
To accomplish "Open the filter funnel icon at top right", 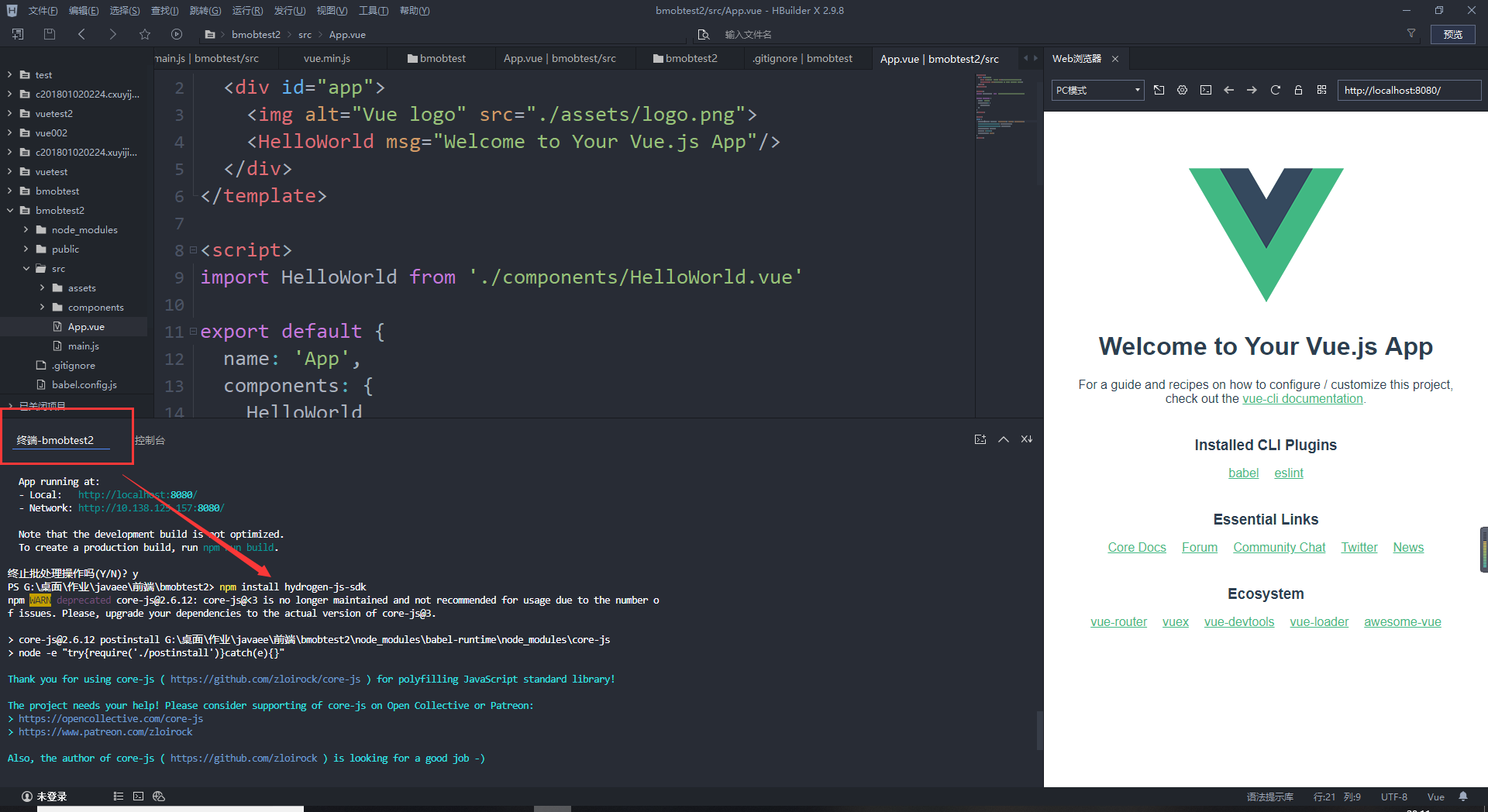I will 1411,33.
